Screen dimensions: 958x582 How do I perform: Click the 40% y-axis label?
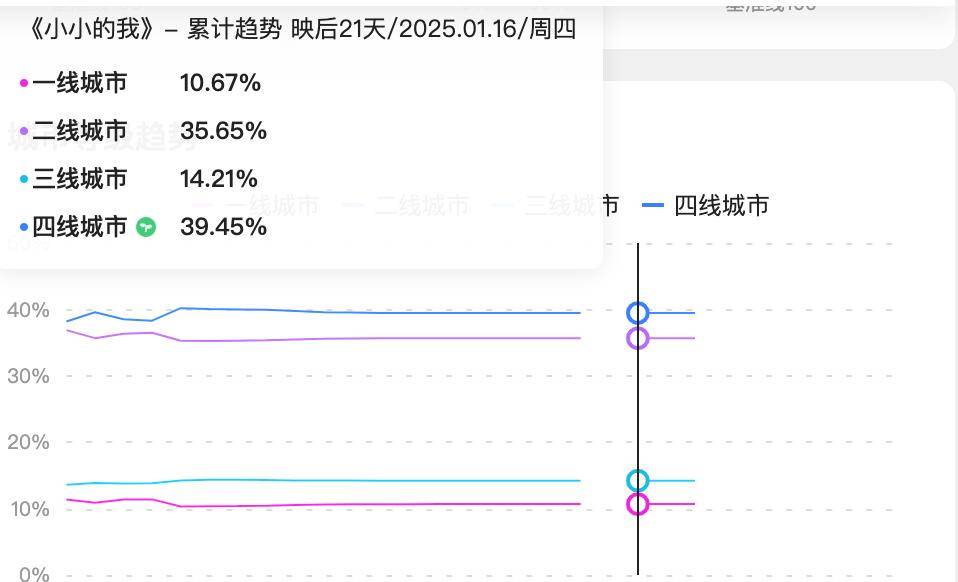click(x=28, y=310)
